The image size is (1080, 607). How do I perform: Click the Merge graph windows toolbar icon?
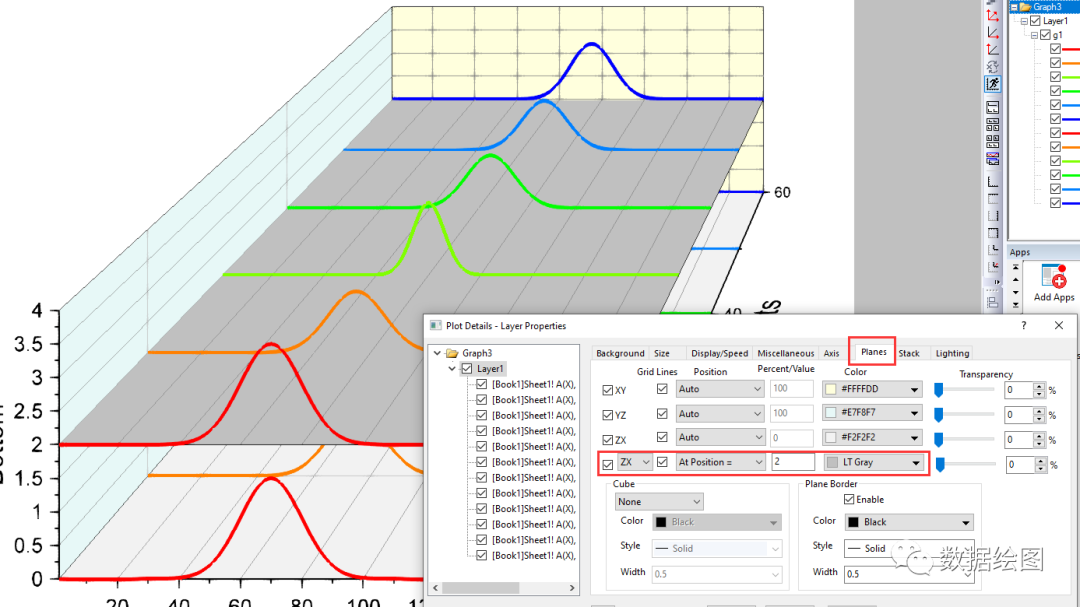click(993, 159)
